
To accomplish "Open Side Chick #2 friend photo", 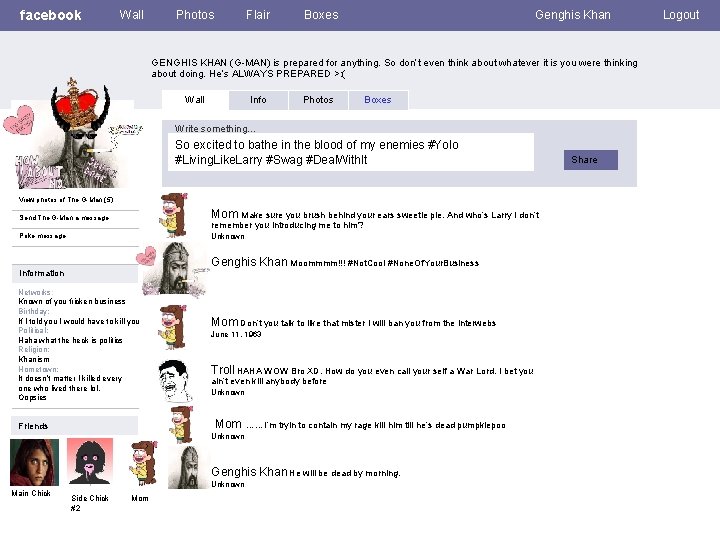I will click(x=90, y=461).
